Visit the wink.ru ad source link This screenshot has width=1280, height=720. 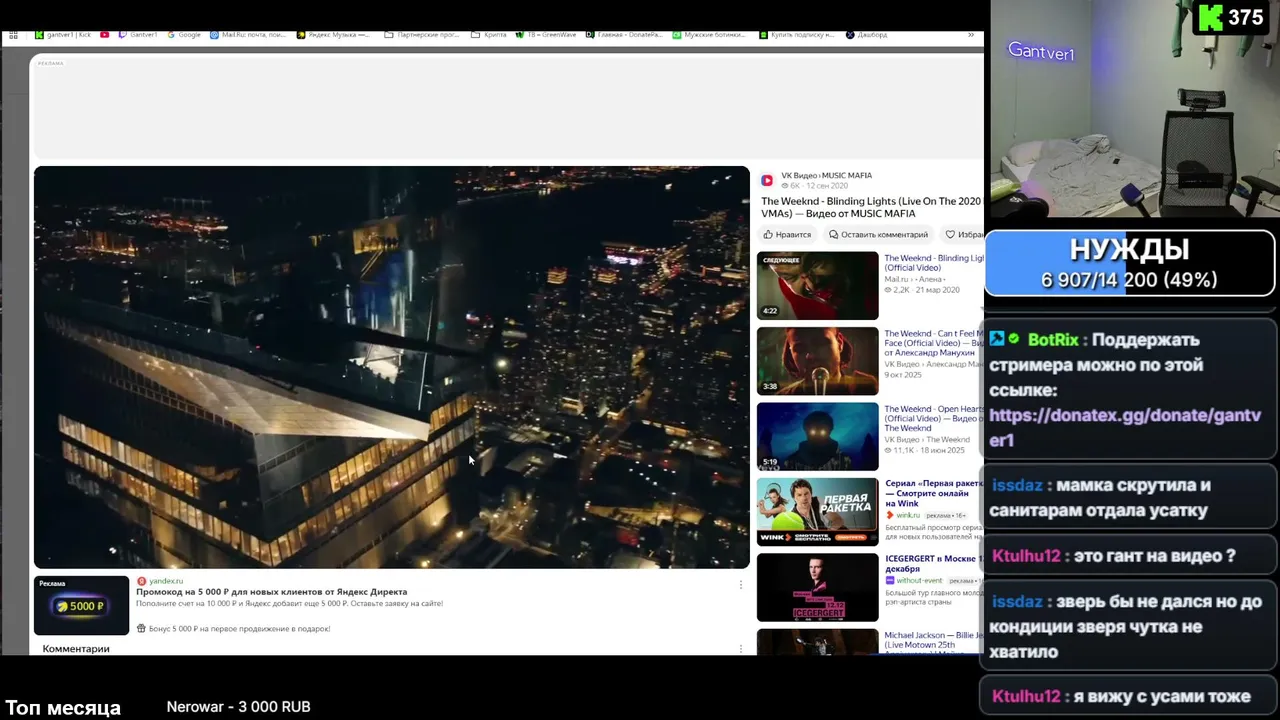click(907, 515)
